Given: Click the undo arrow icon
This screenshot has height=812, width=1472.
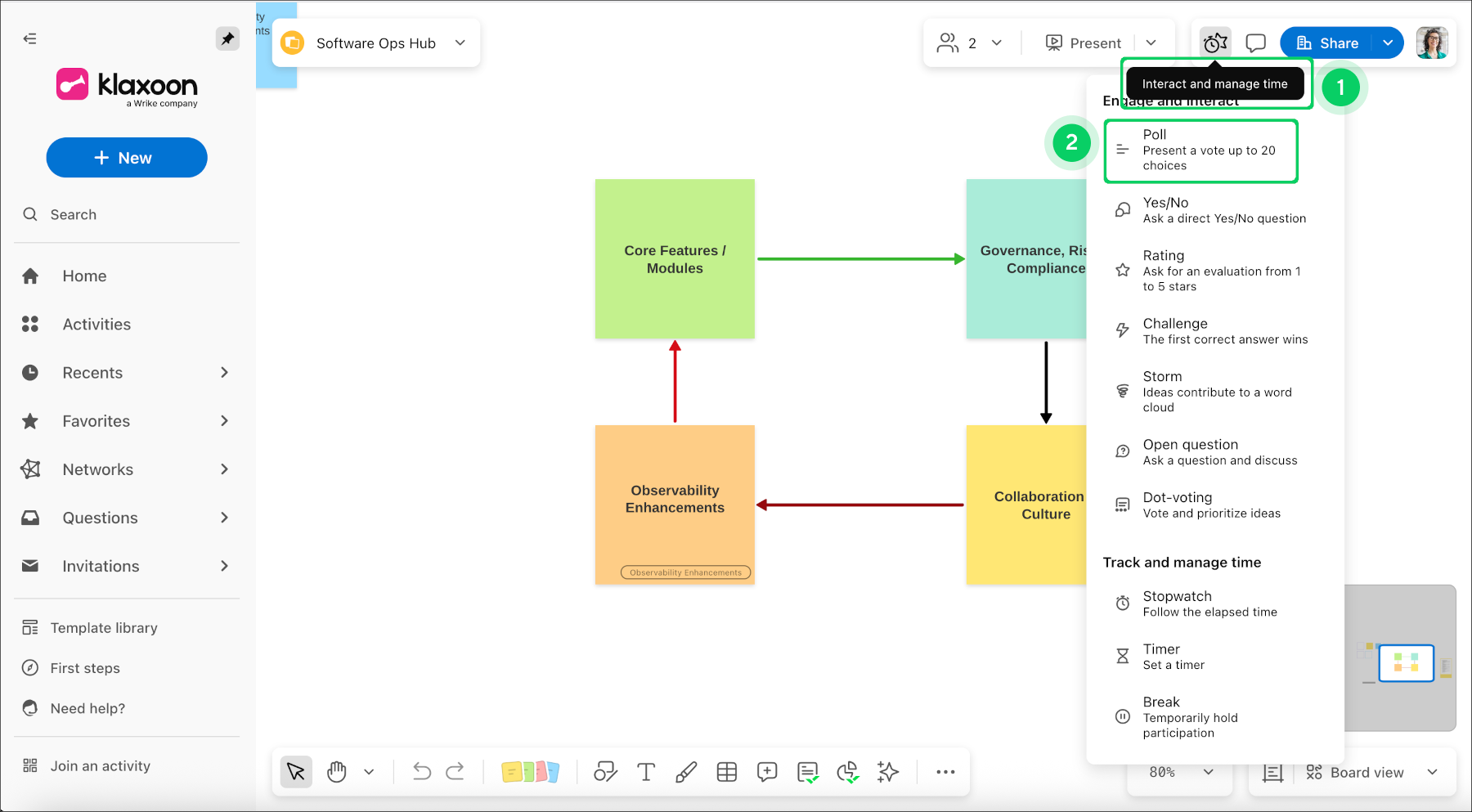Looking at the screenshot, I should [421, 772].
